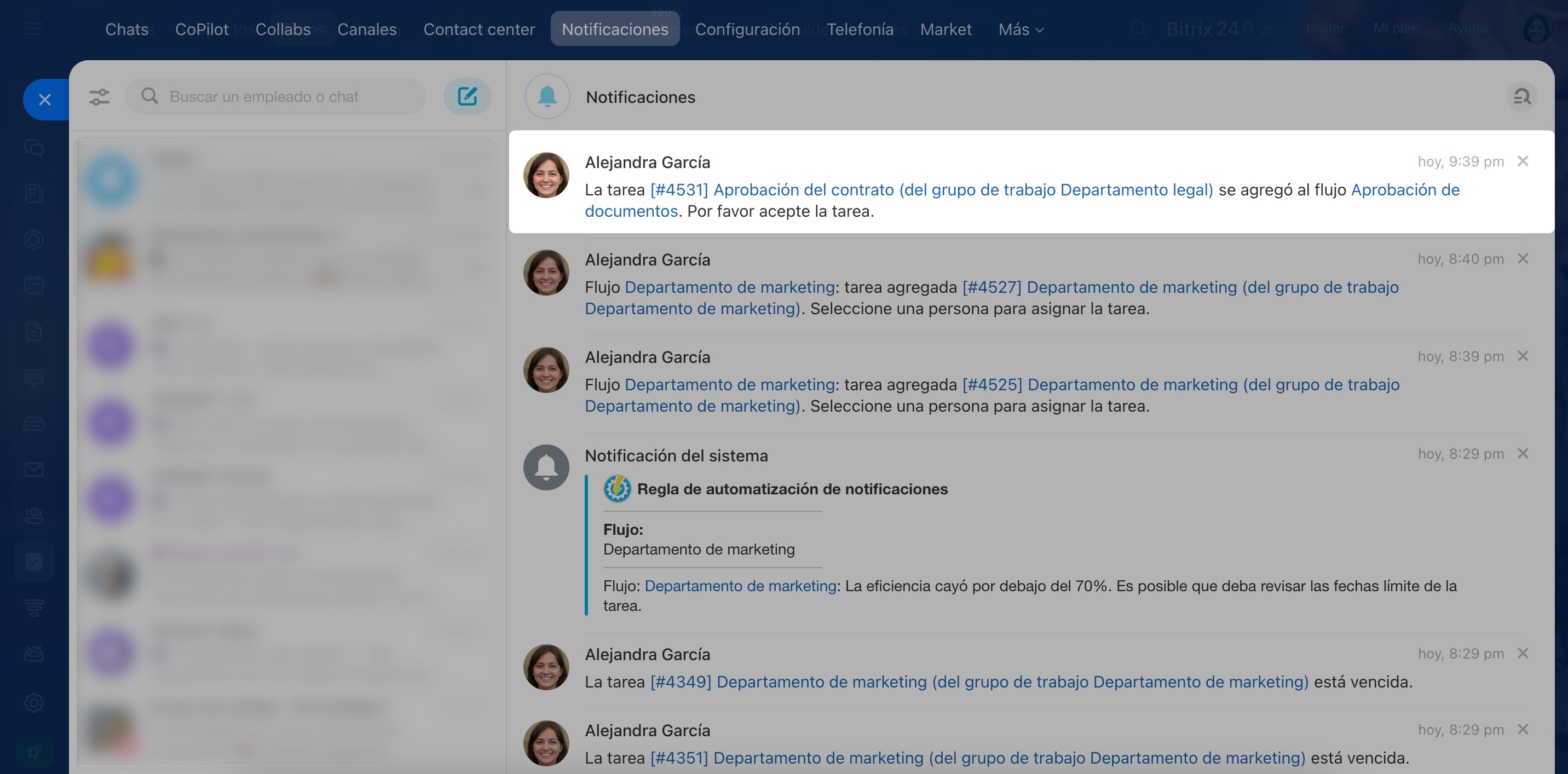This screenshot has height=774, width=1568.
Task: Switch to the Canales tab
Action: [x=367, y=29]
